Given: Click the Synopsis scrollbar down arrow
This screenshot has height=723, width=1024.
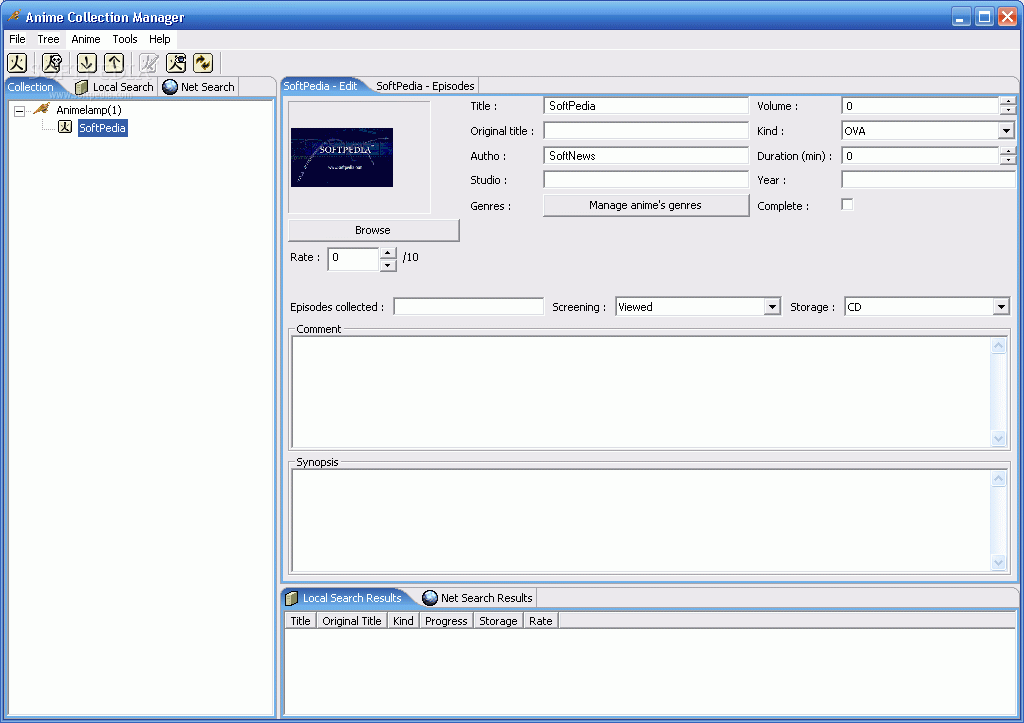Looking at the screenshot, I should click(998, 562).
